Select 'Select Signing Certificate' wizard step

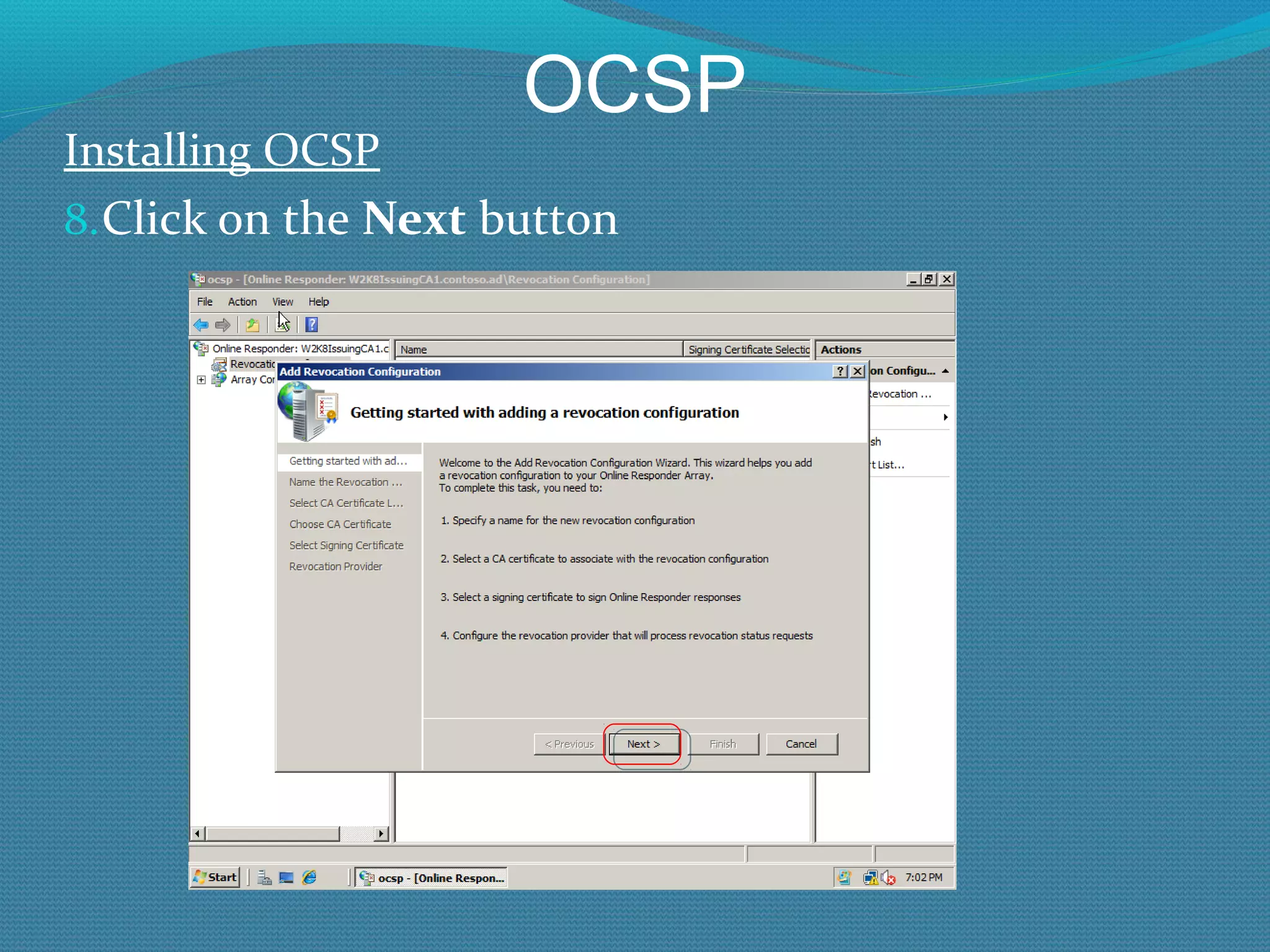coord(346,545)
